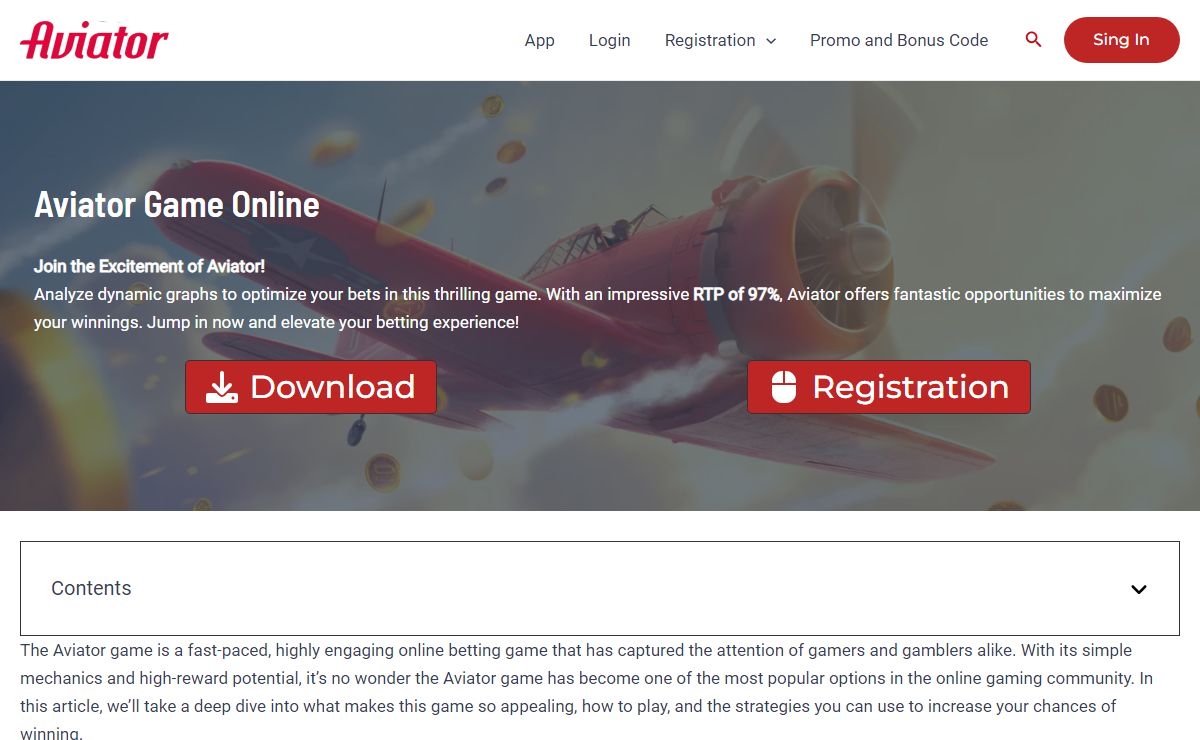Open the search magnifier icon
This screenshot has width=1200, height=740.
tap(1034, 40)
